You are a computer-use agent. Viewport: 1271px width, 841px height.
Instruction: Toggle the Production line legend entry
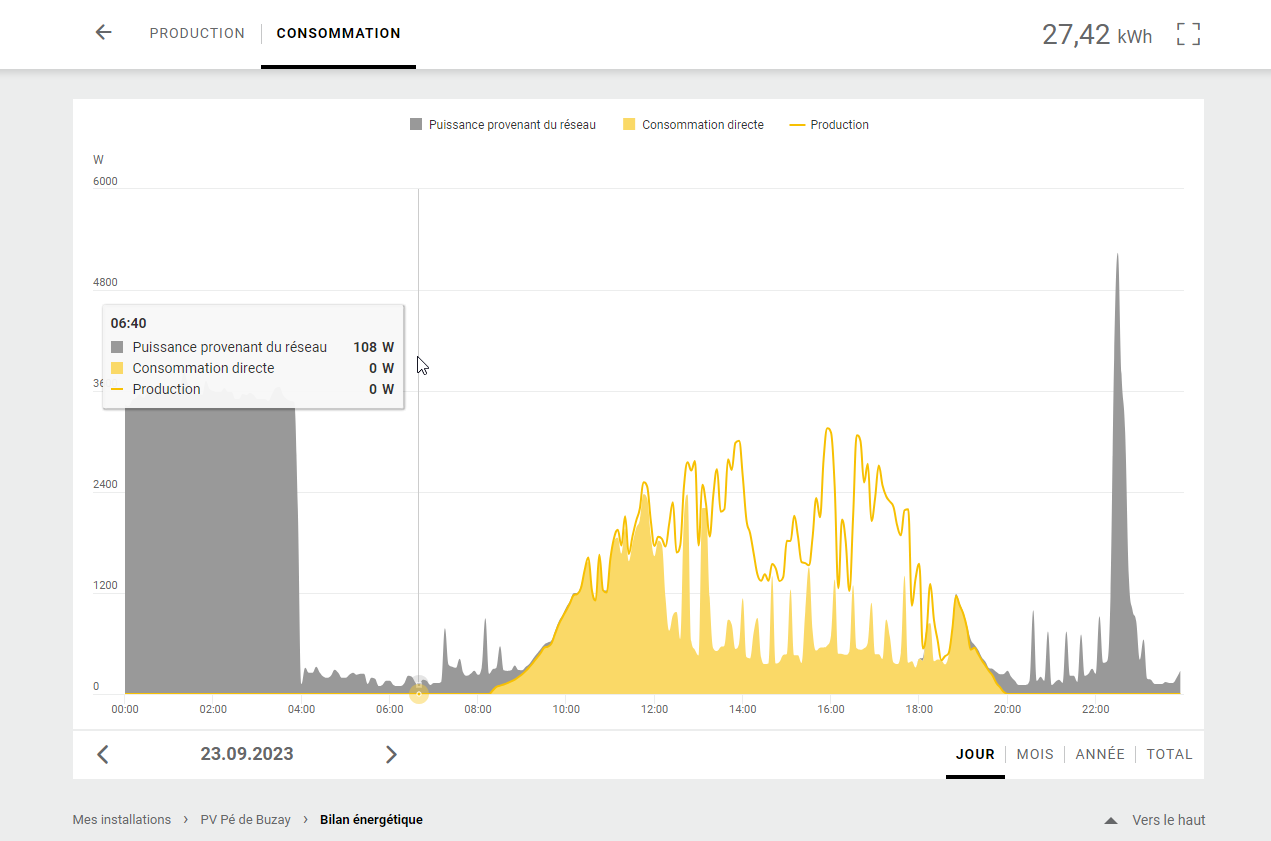pyautogui.click(x=829, y=125)
